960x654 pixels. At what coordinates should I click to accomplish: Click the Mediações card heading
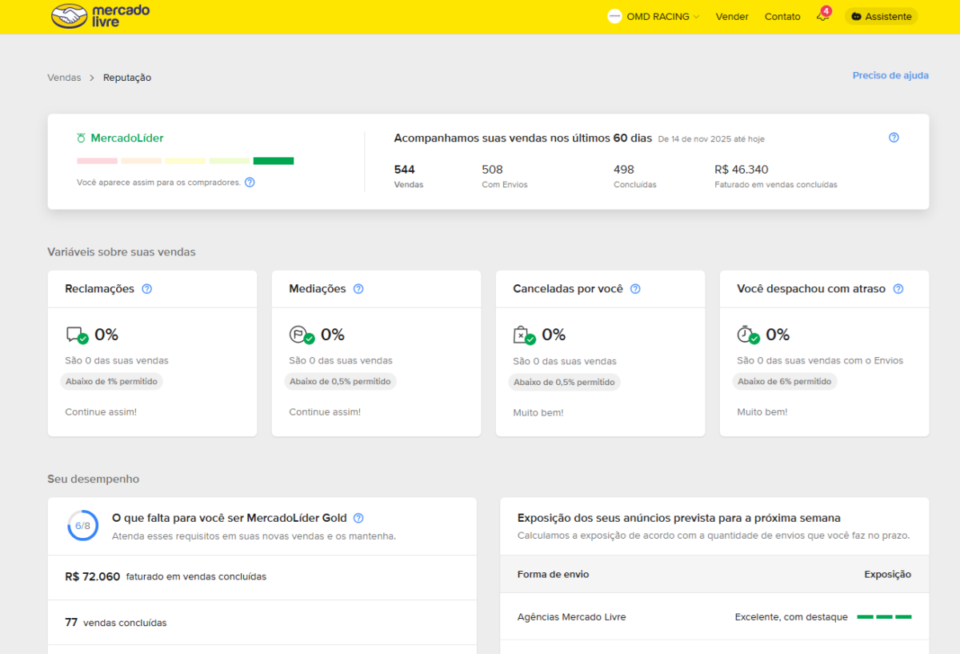[317, 289]
